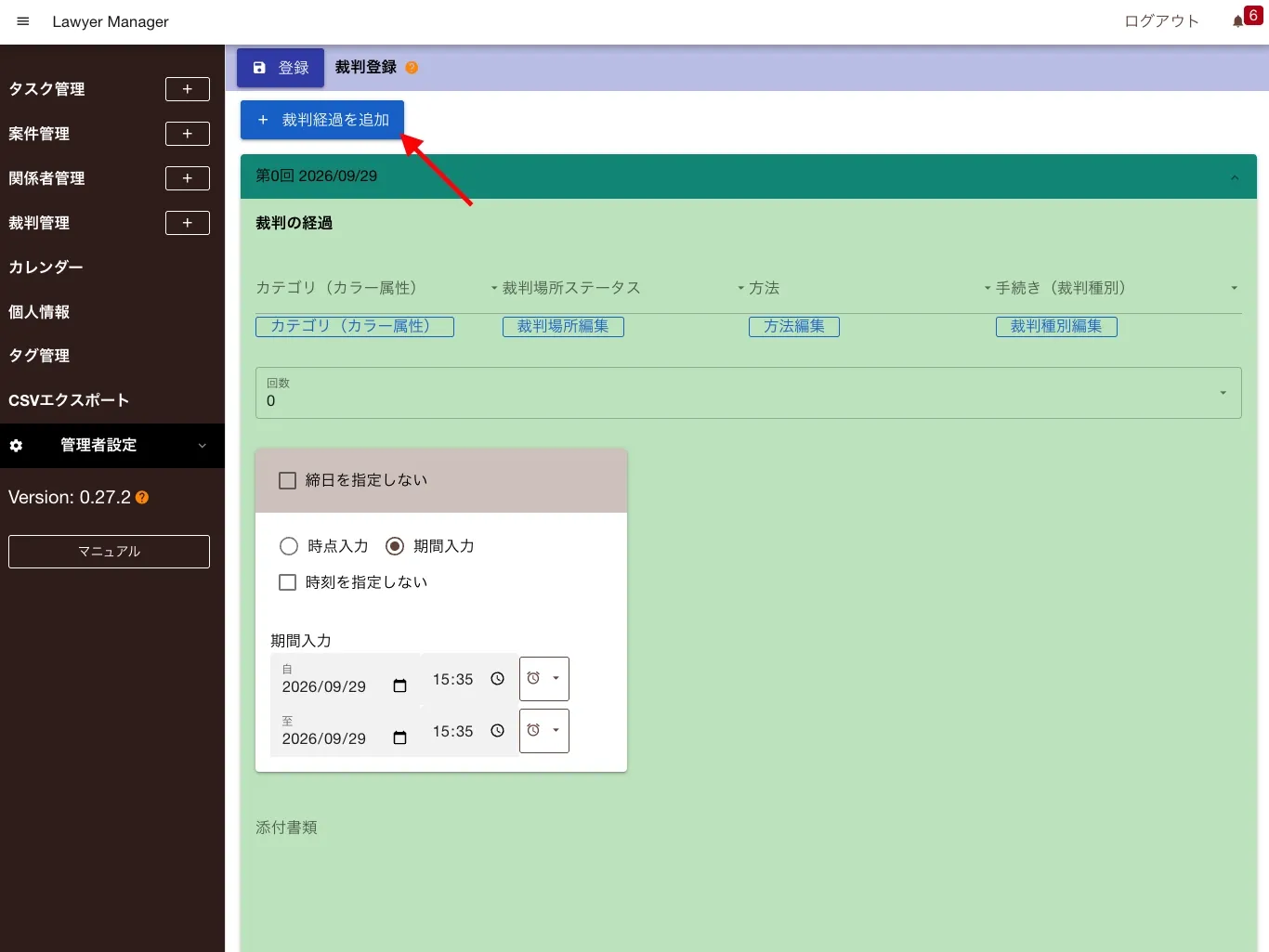Open clock picker for 自 start time
Image resolution: width=1269 pixels, height=952 pixels.
[498, 679]
